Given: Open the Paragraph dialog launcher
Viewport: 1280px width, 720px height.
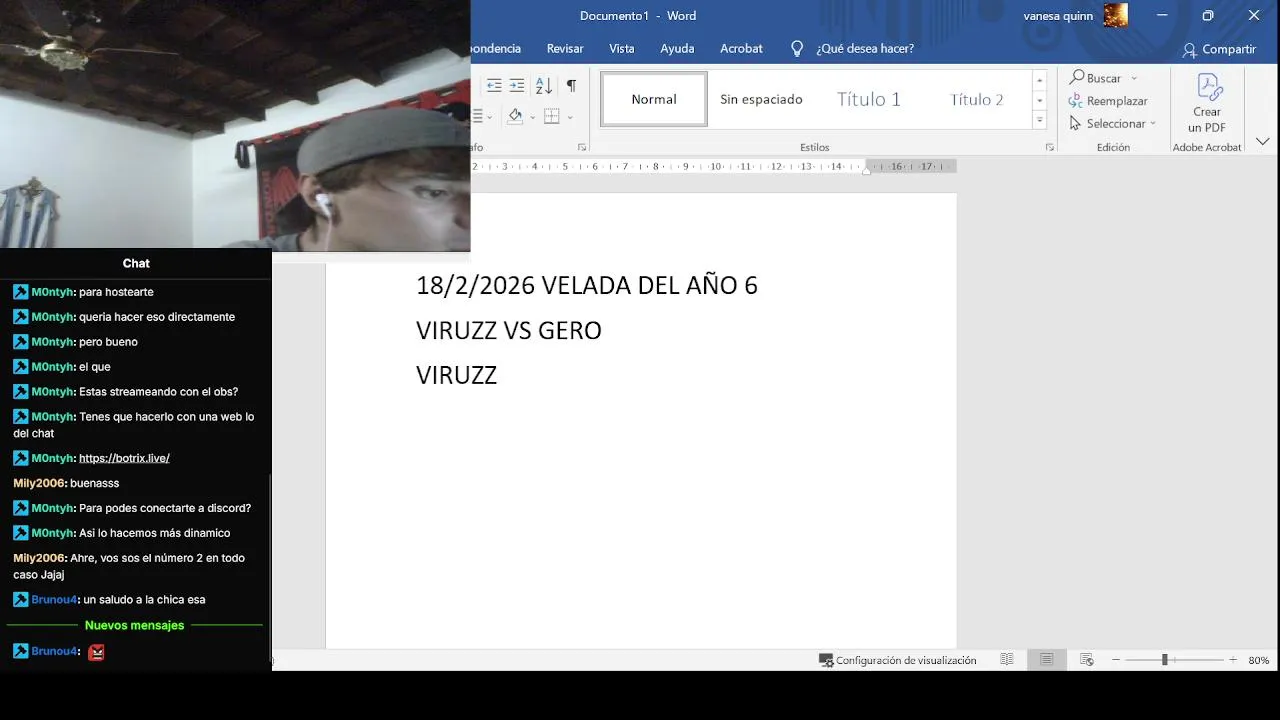Looking at the screenshot, I should [582, 147].
